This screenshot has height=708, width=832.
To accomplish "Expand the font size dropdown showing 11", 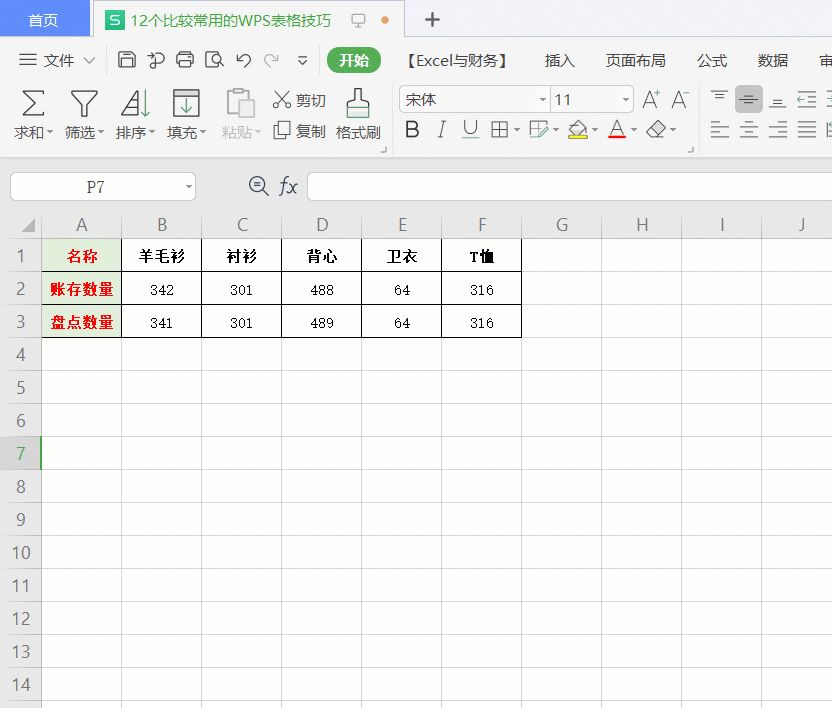I will click(626, 100).
